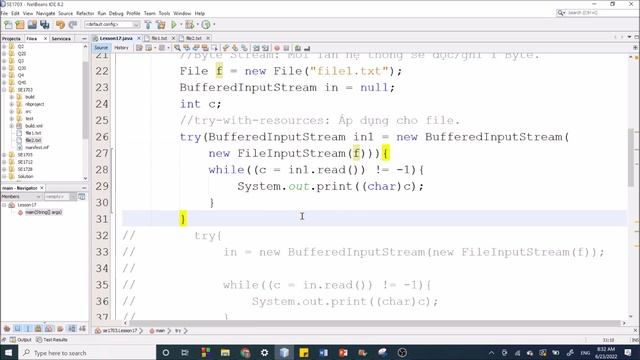
Task: Click the horizontal scrollbar of the editor
Action: coord(376,323)
